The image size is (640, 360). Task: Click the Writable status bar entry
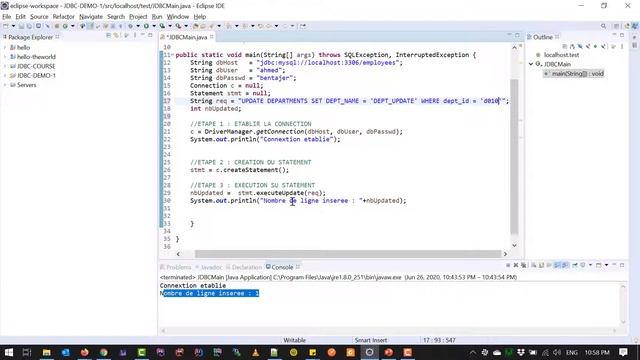(294, 340)
